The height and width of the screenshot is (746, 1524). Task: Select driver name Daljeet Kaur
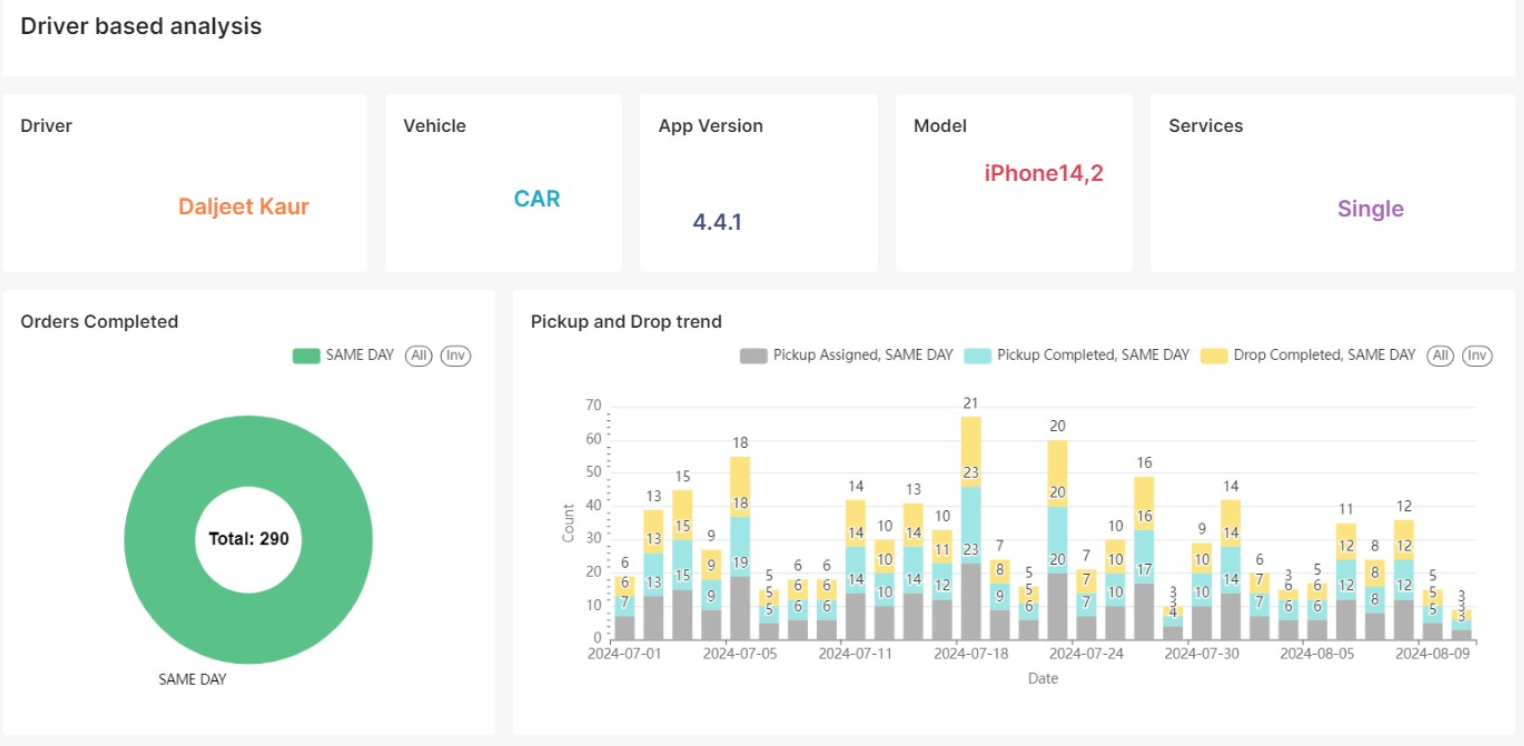tap(243, 207)
